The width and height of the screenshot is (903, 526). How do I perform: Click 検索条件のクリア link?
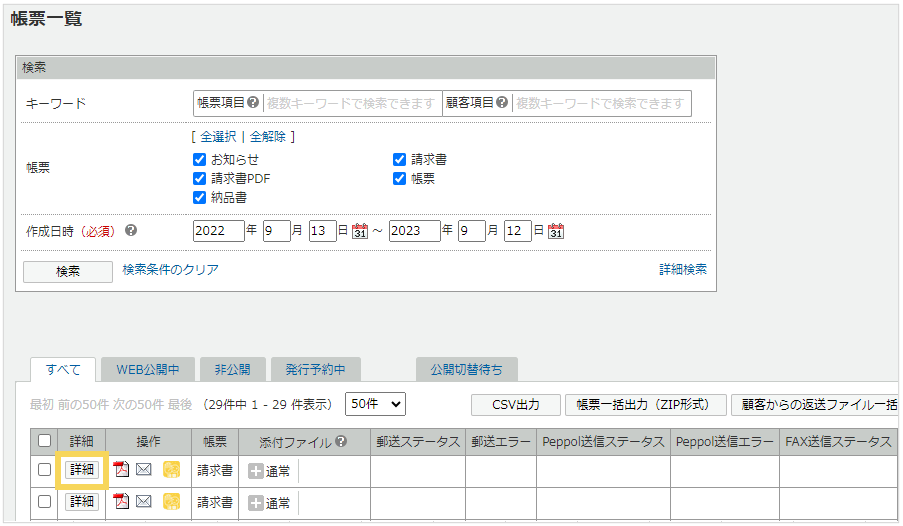[170, 269]
